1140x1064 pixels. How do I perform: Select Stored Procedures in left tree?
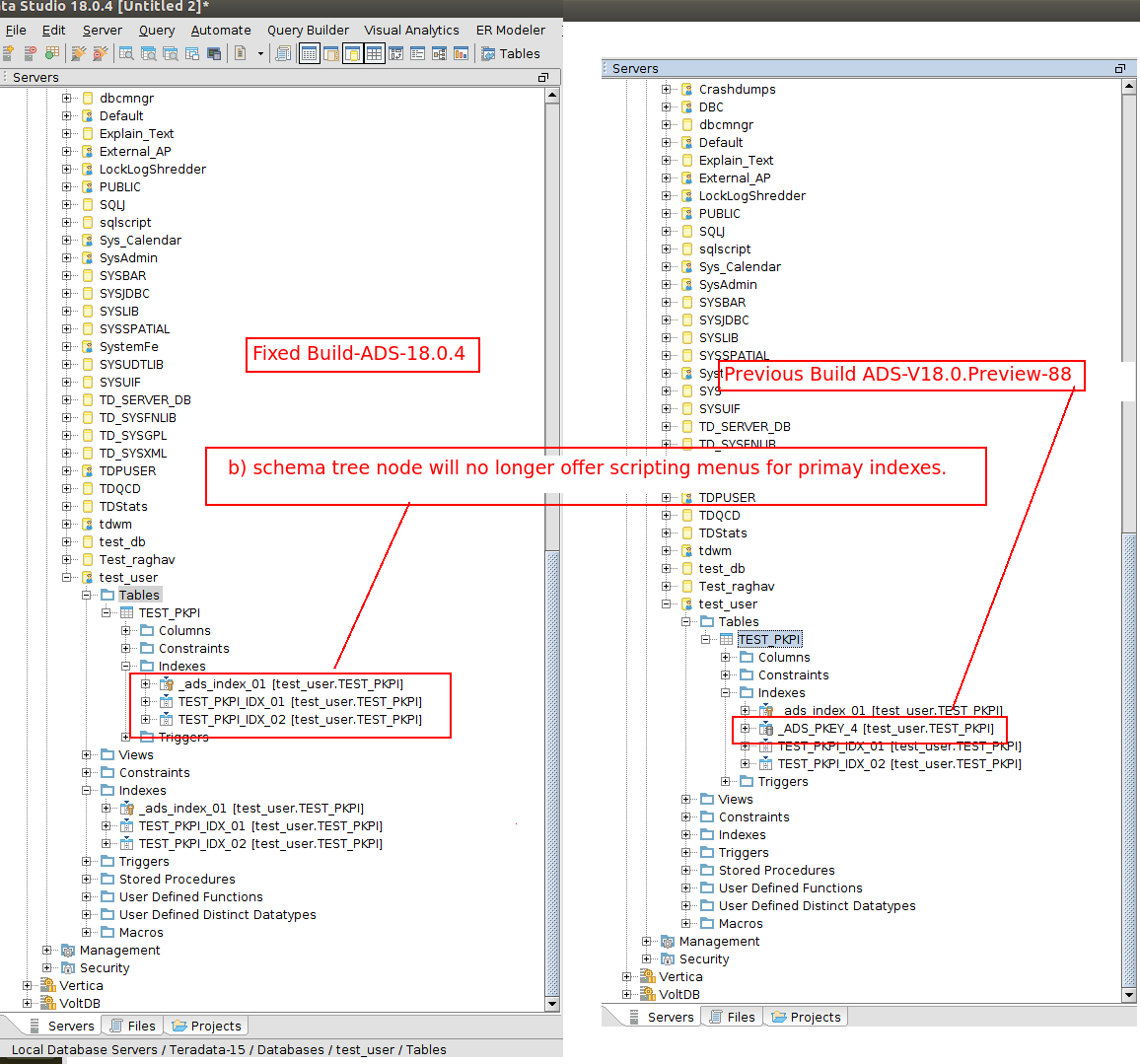tap(178, 879)
